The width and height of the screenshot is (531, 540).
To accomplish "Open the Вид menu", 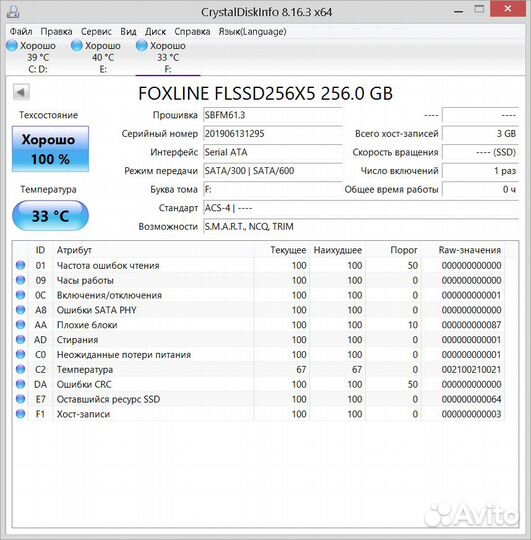I will [x=128, y=32].
